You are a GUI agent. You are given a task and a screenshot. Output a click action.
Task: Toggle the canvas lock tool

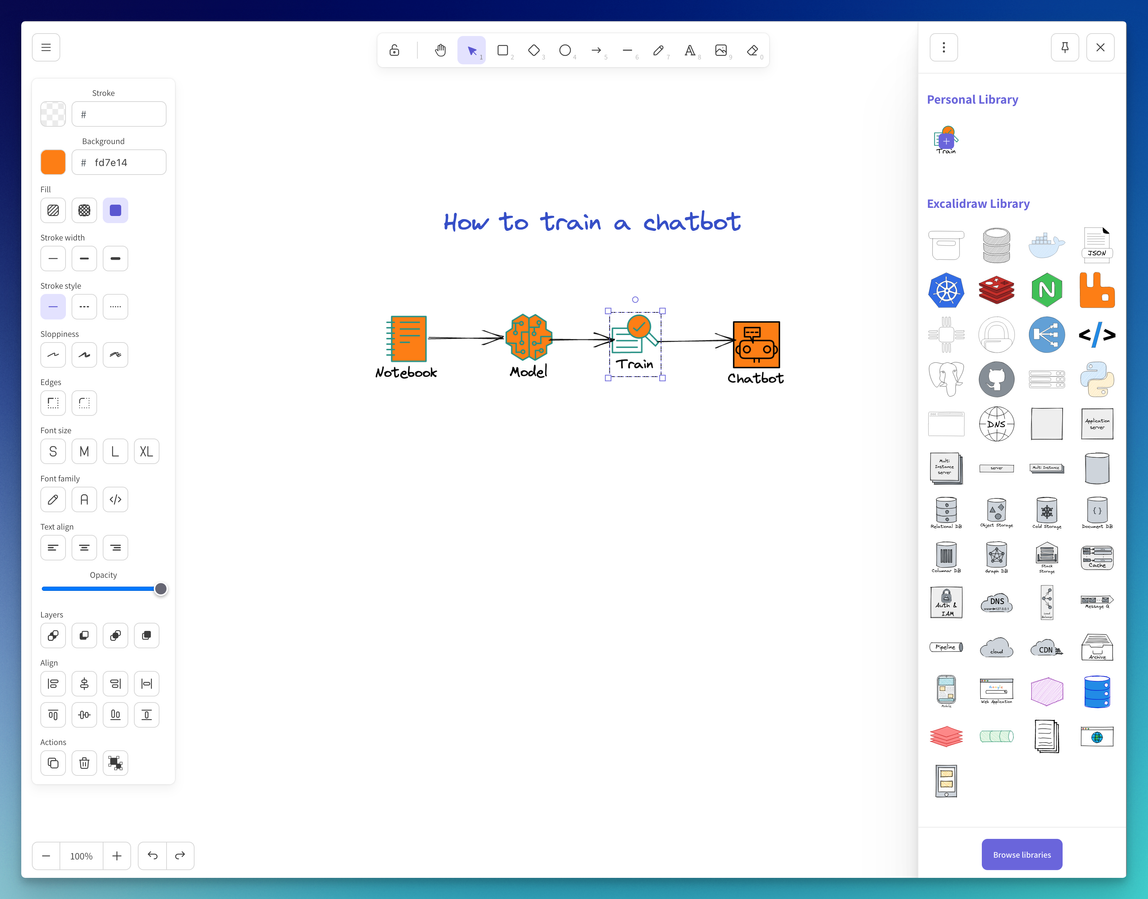coord(394,51)
